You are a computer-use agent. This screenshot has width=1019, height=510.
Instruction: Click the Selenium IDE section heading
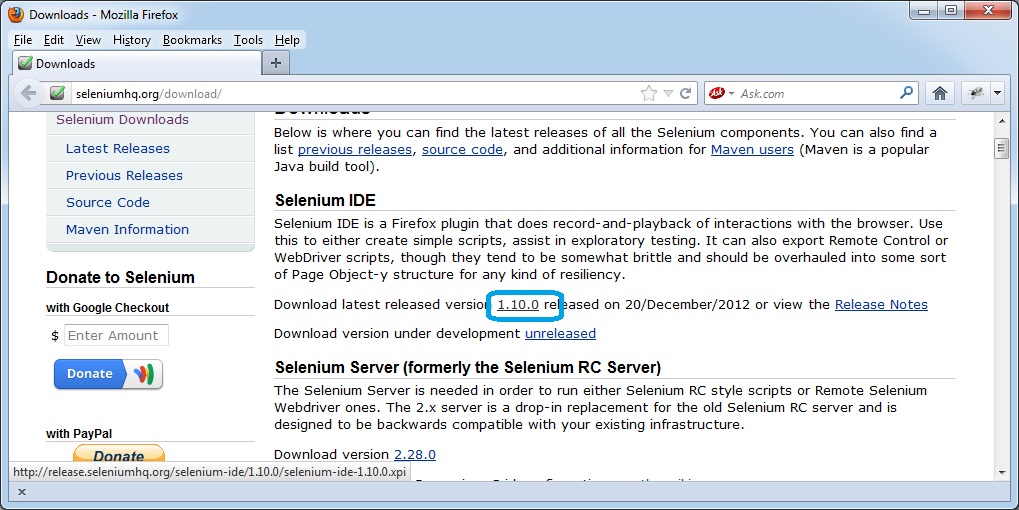point(325,200)
